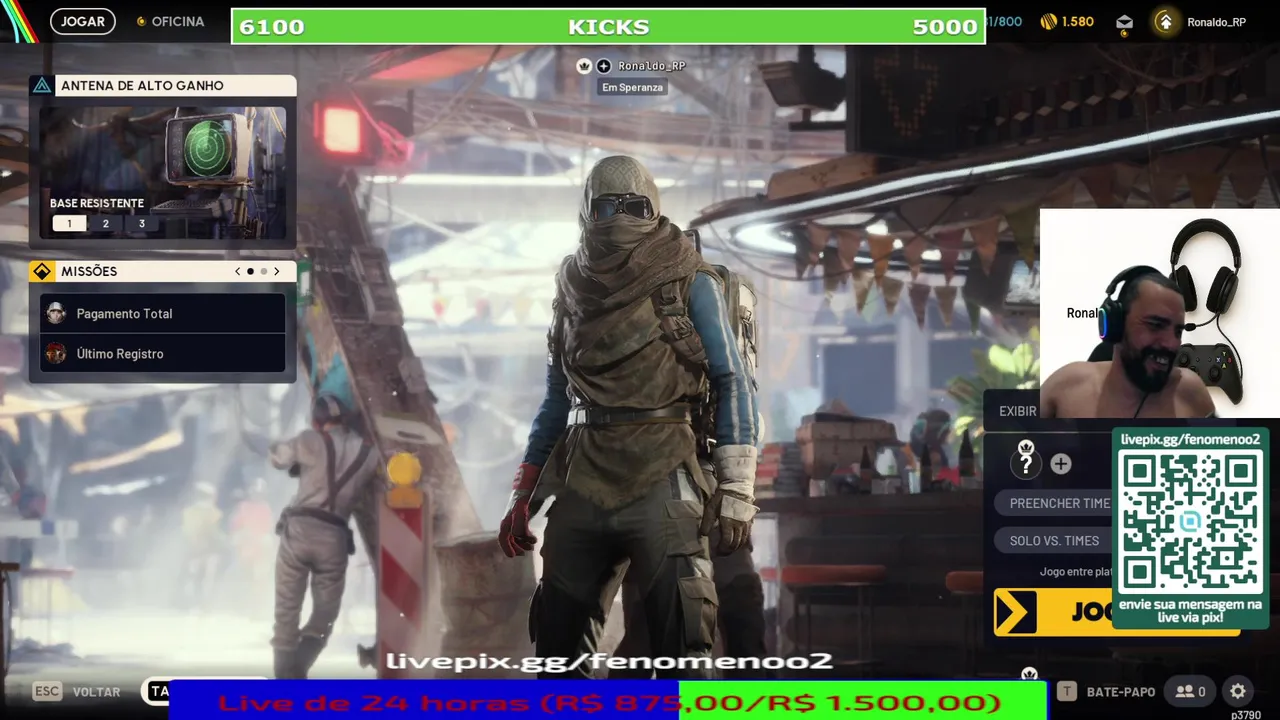Open the Pagamento Total mission
1280x720 pixels.
tap(163, 313)
